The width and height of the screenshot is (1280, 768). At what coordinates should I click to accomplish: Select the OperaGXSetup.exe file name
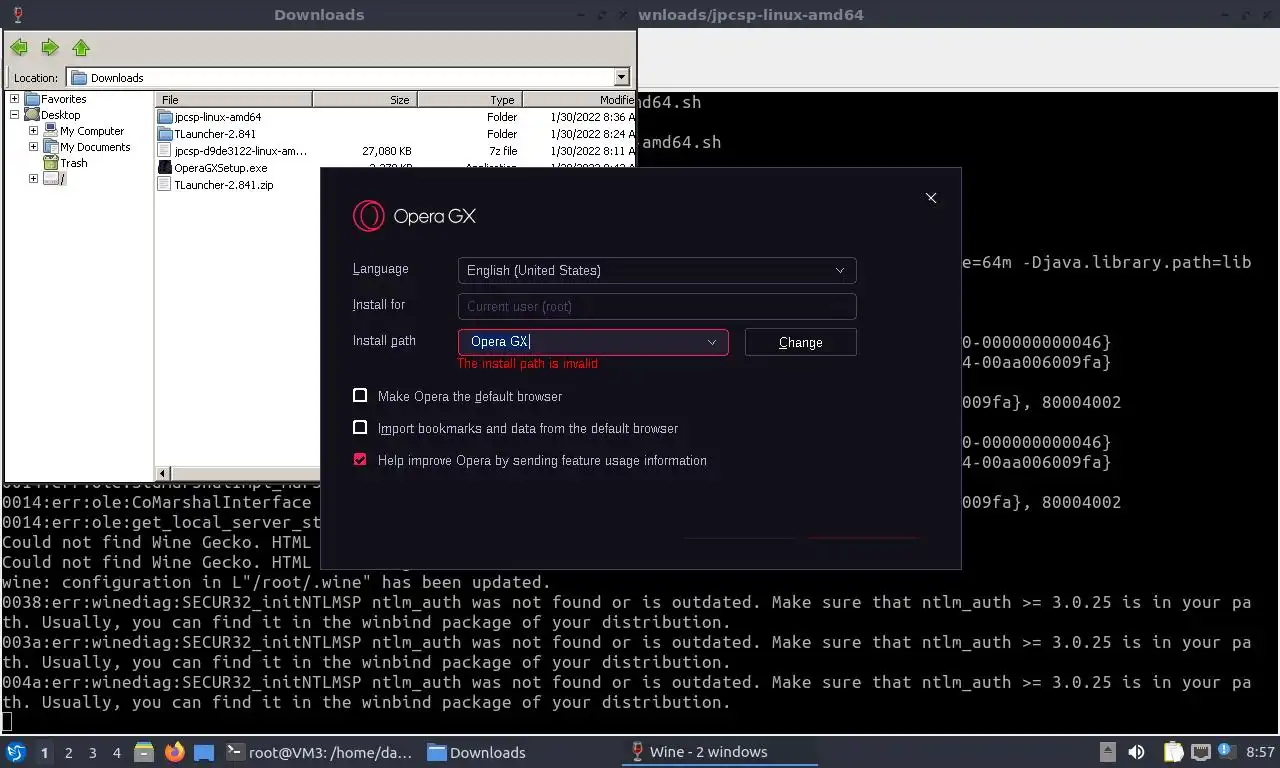click(220, 168)
